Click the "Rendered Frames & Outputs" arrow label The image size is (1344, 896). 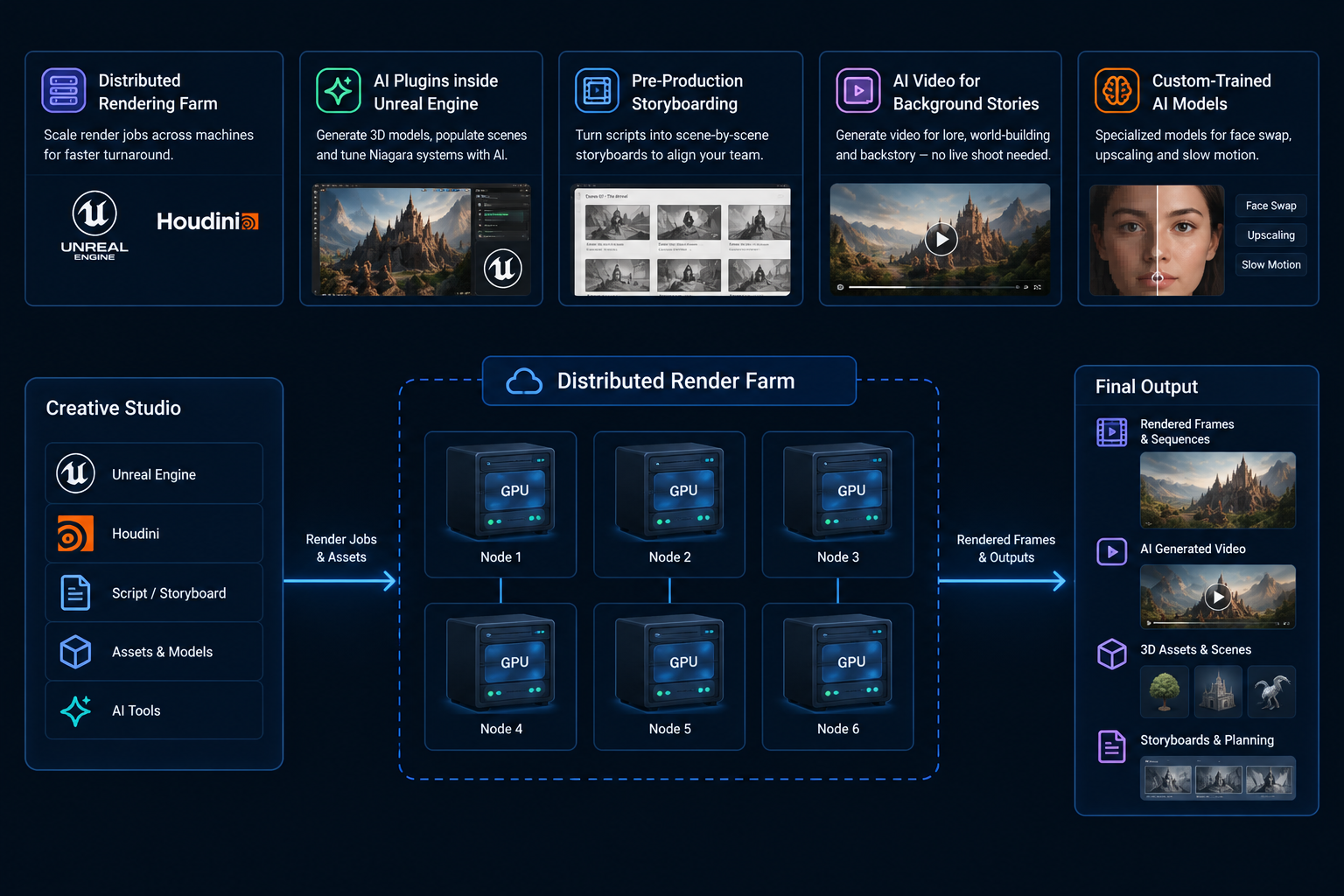1006,549
